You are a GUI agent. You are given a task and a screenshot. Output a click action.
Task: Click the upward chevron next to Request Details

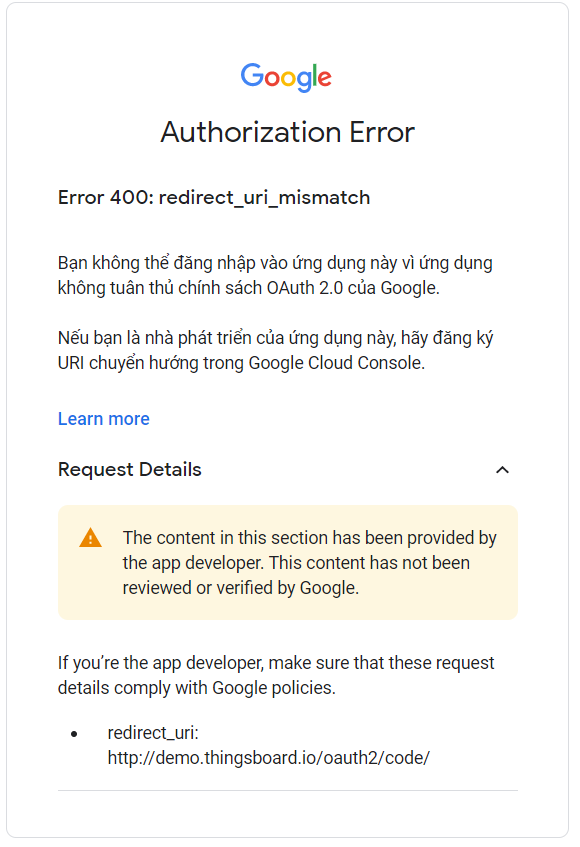pyautogui.click(x=504, y=469)
